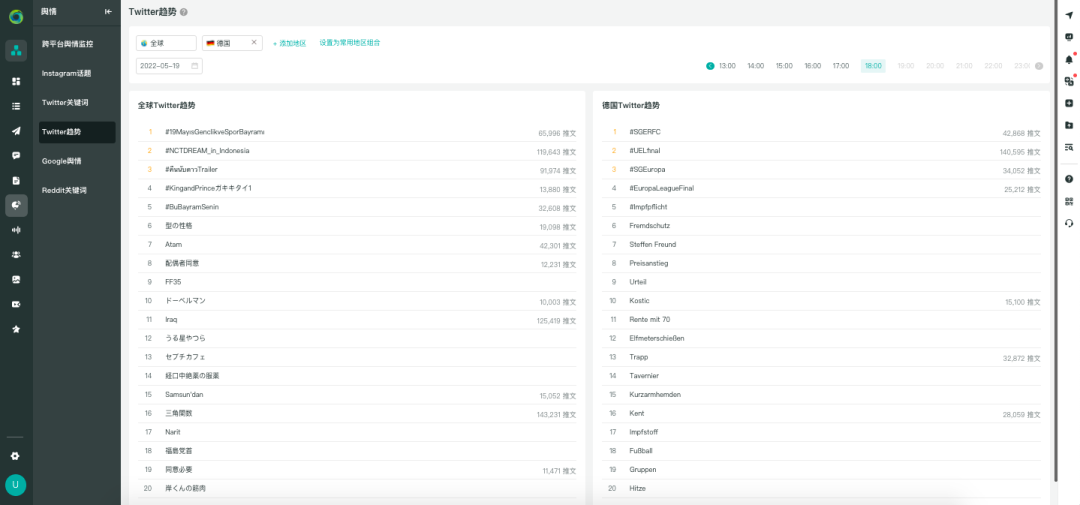Viewport: 1080px width, 505px height.
Task: Open the date picker showing 2022-05-19
Action: [169, 66]
